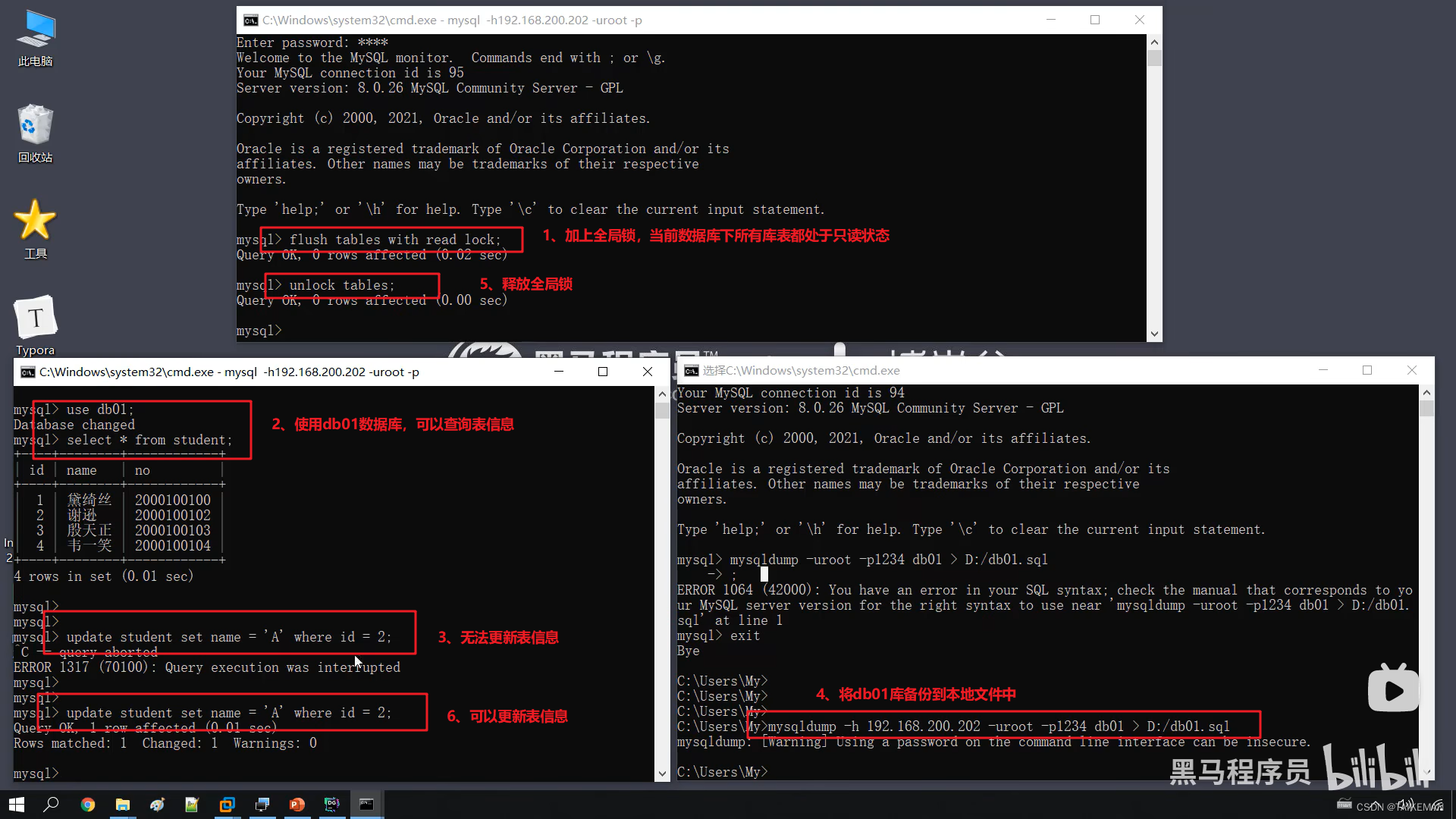Open Google Chrome from taskbar
The width and height of the screenshot is (1456, 819).
(x=87, y=804)
